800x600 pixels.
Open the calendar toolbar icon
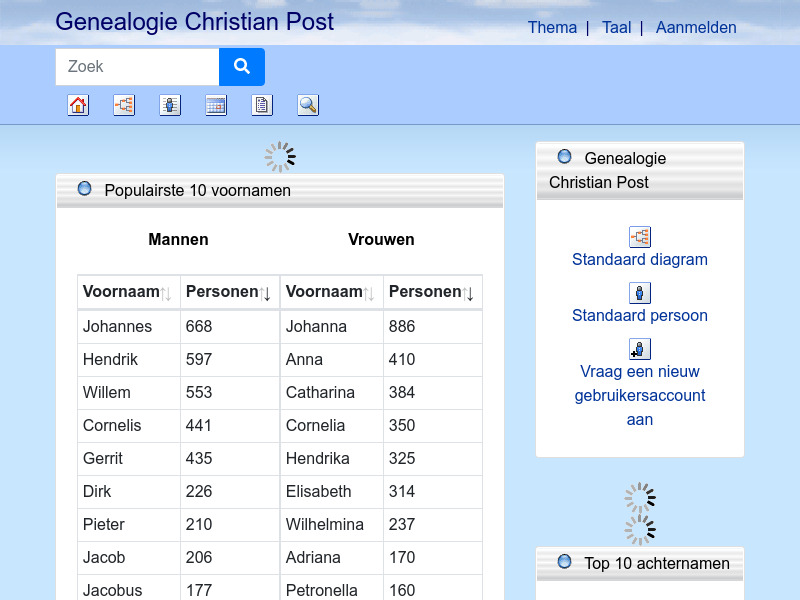click(x=216, y=105)
